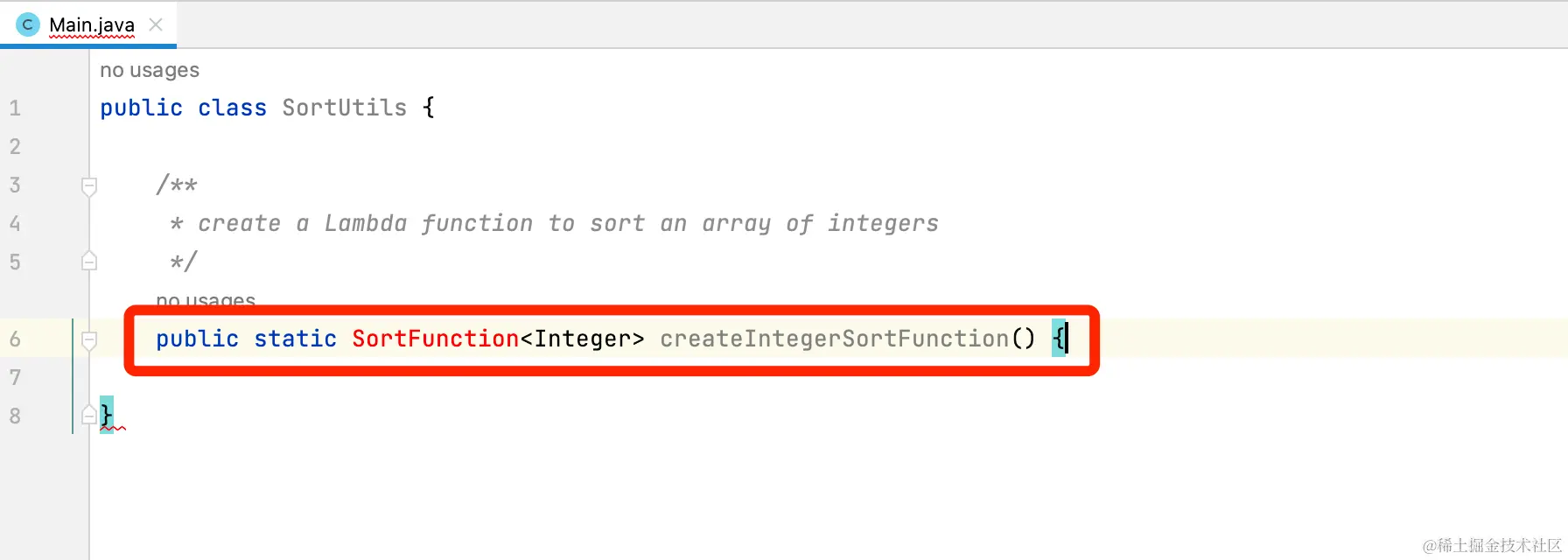1568x560 pixels.
Task: Click the static keyword on line 6
Action: (x=295, y=339)
